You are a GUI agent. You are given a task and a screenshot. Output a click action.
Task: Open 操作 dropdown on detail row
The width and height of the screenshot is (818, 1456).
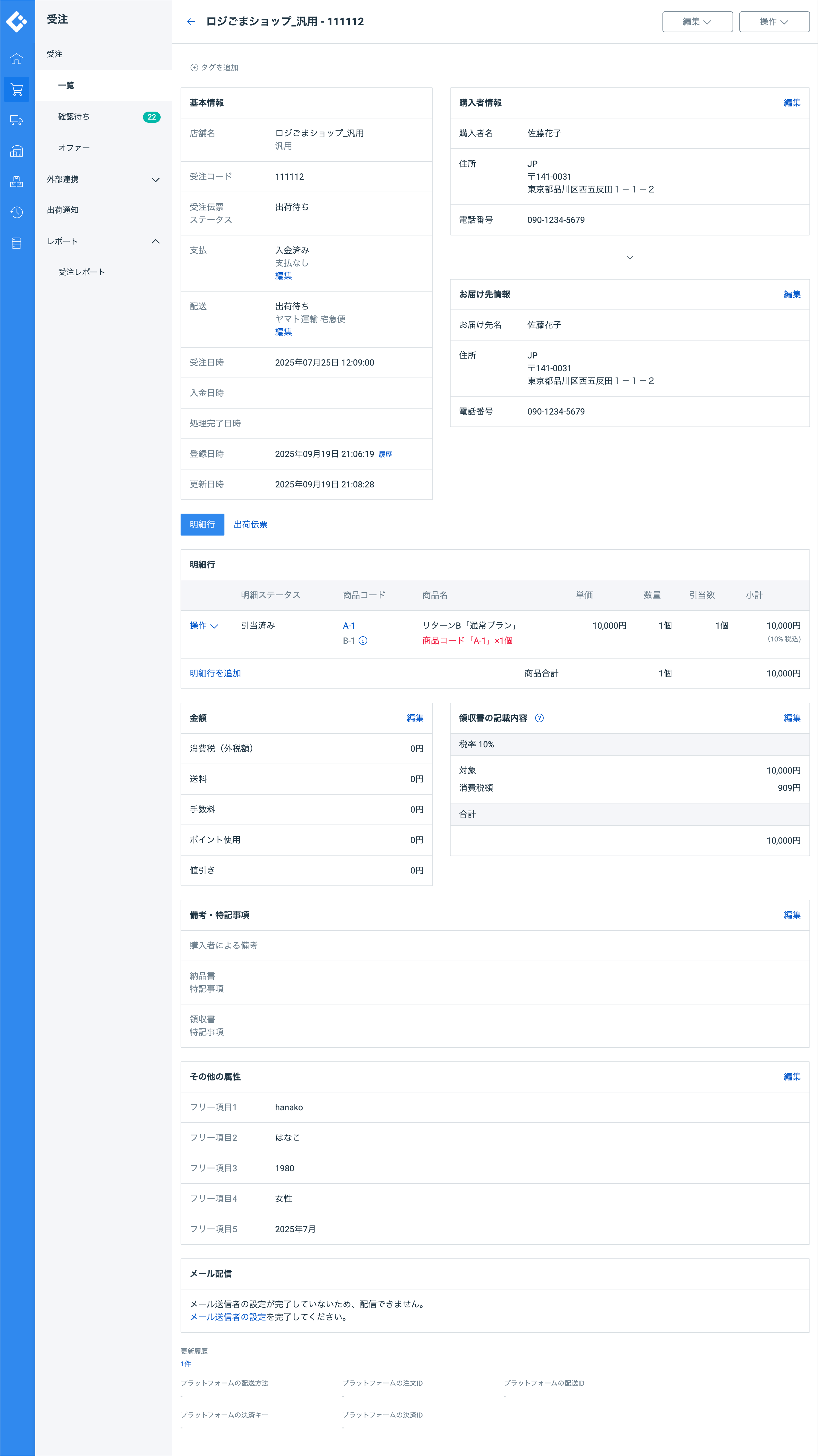pos(204,626)
